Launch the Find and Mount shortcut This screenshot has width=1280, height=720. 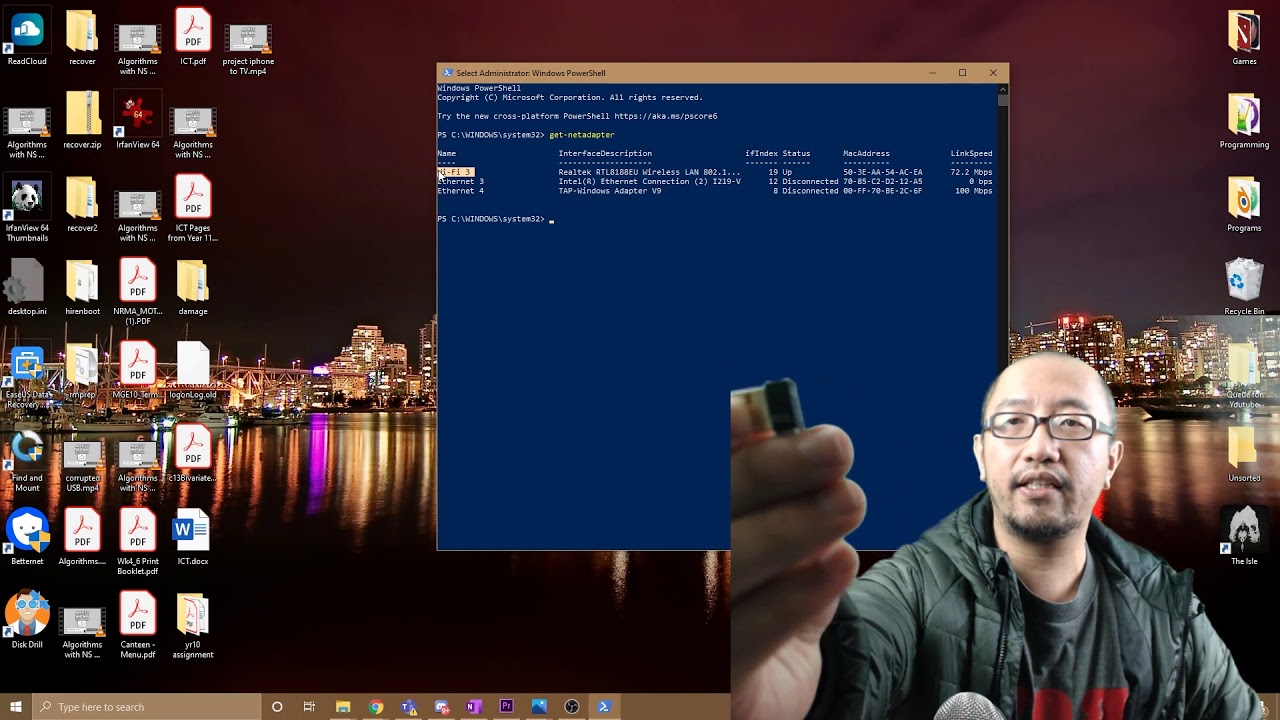click(27, 461)
